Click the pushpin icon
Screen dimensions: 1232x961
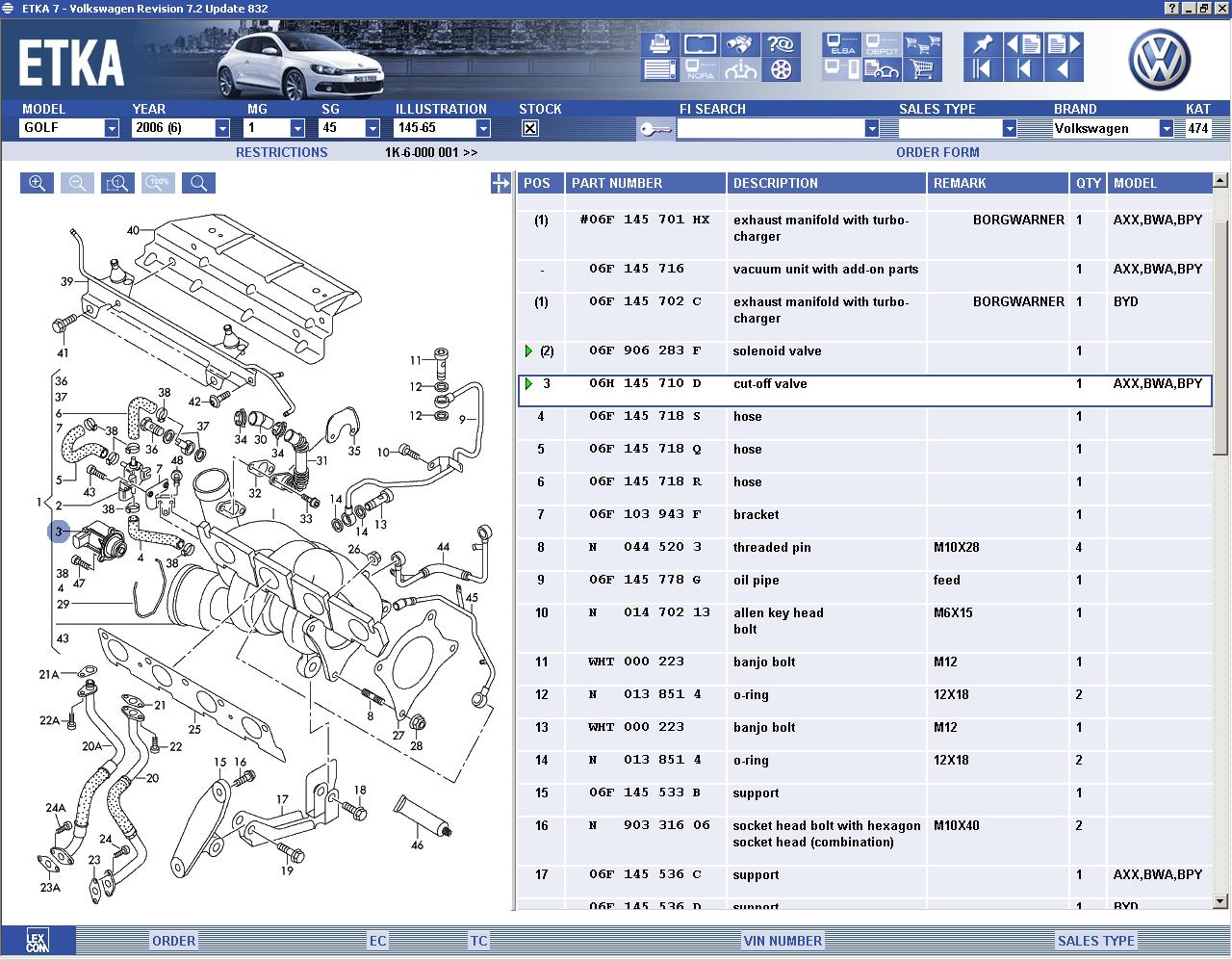pyautogui.click(x=982, y=44)
